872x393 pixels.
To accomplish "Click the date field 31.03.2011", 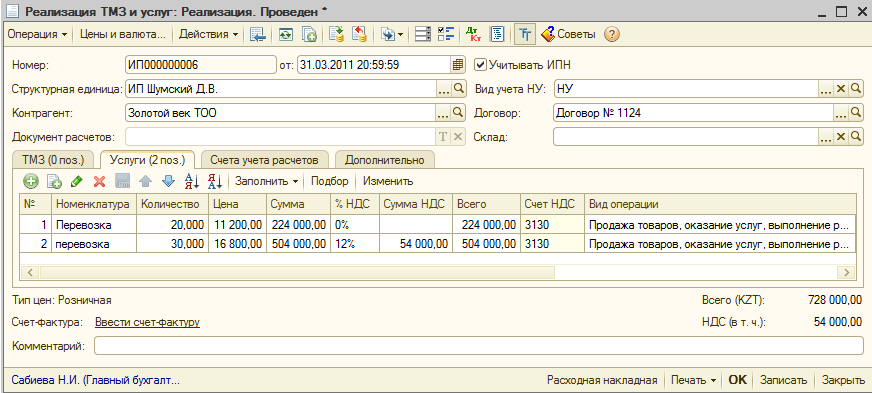I will pyautogui.click(x=374, y=65).
